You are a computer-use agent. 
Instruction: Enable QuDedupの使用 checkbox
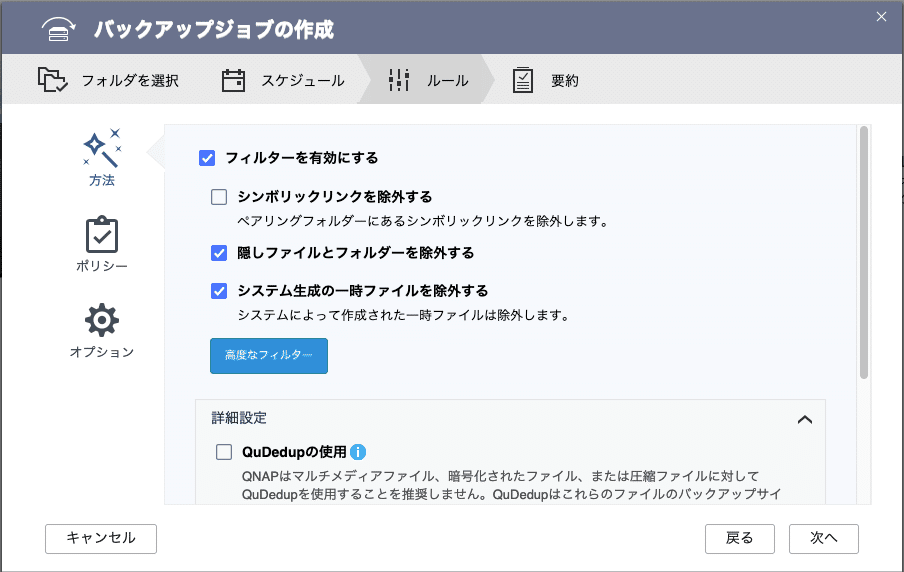click(224, 452)
